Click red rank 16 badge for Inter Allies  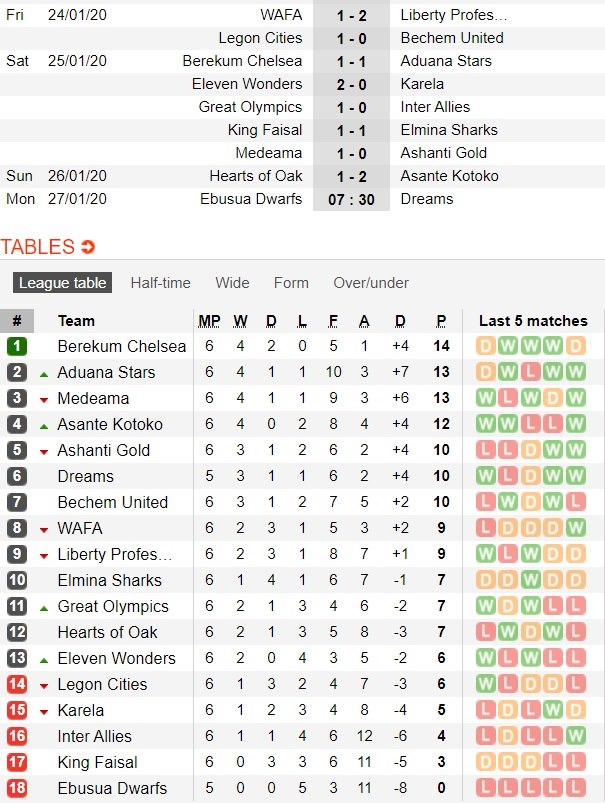tap(17, 736)
